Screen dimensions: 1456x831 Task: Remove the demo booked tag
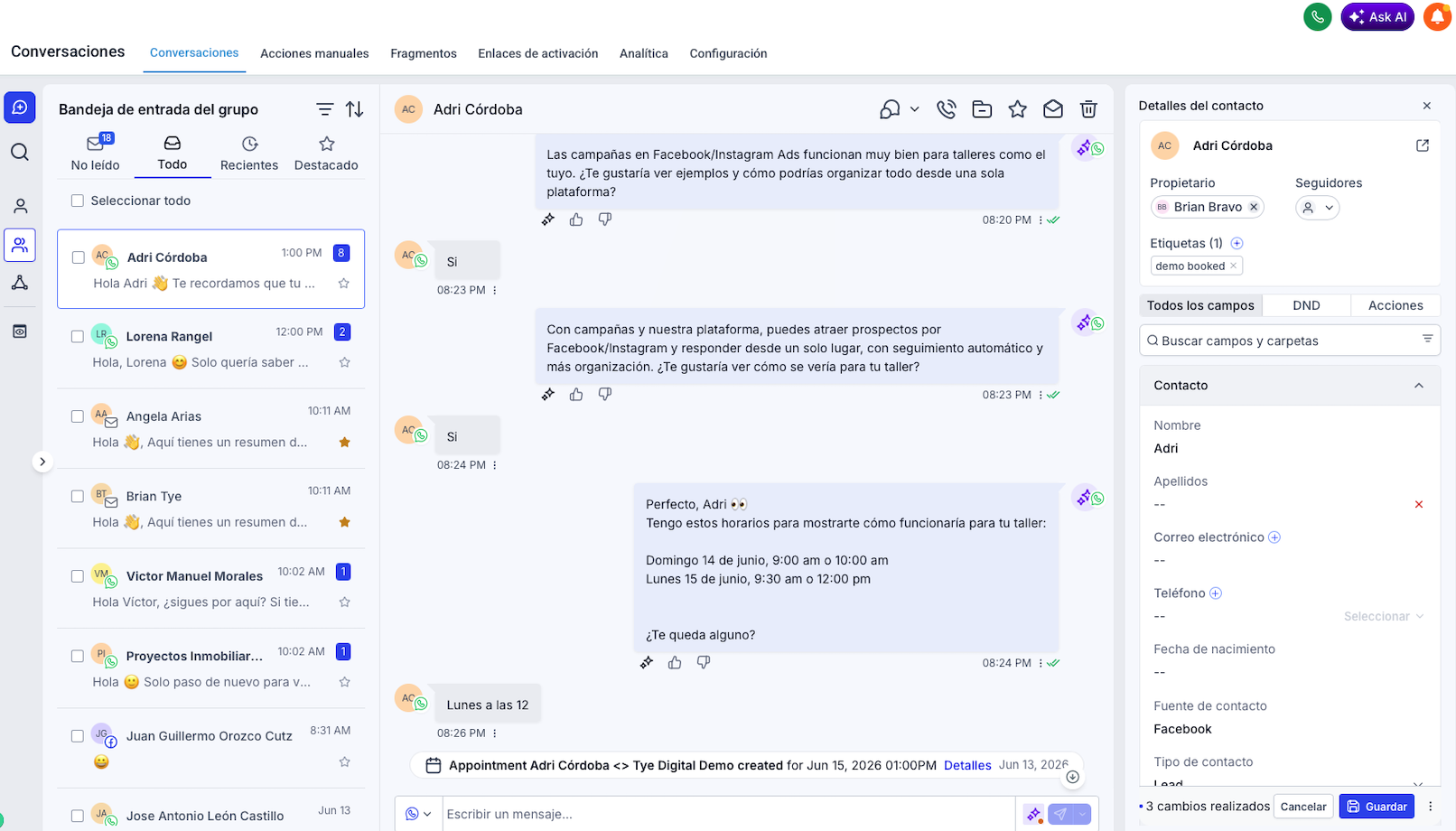coord(1234,266)
